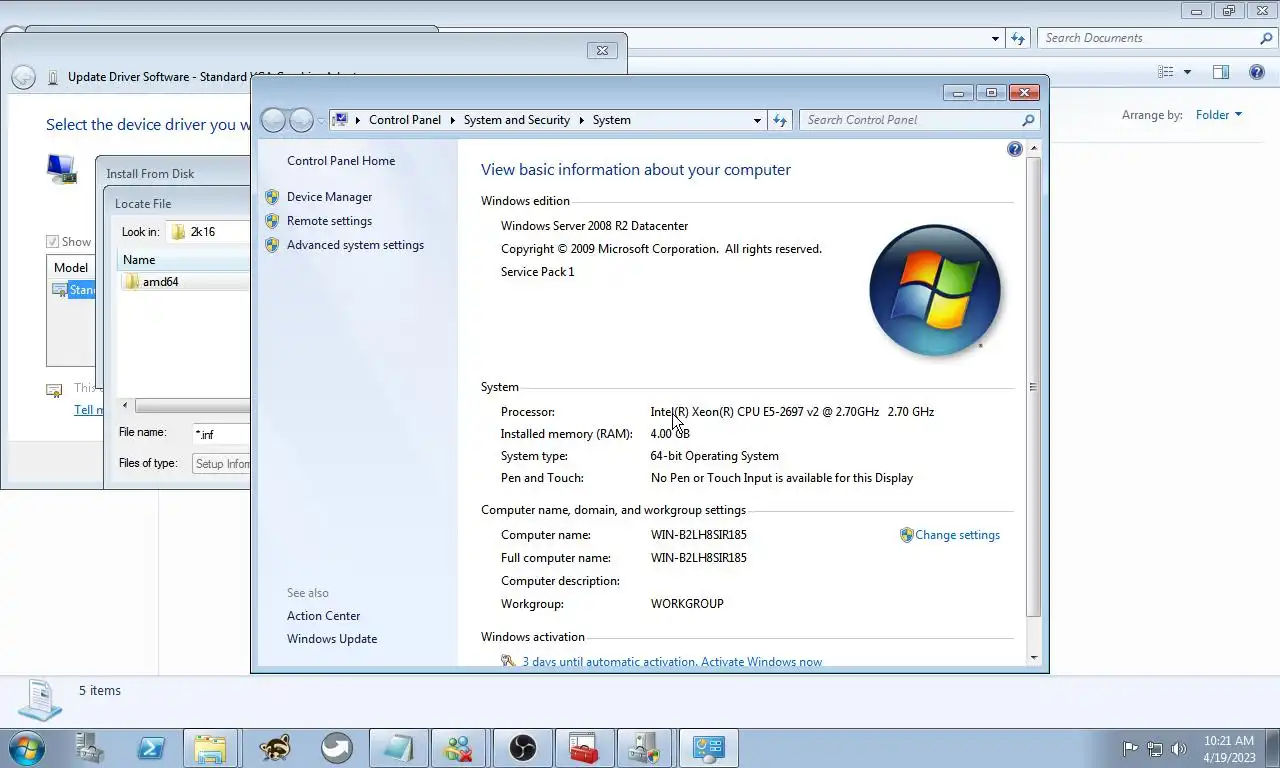Viewport: 1280px width, 768px height.
Task: Open the Windows Explorer taskbar button
Action: (x=210, y=747)
